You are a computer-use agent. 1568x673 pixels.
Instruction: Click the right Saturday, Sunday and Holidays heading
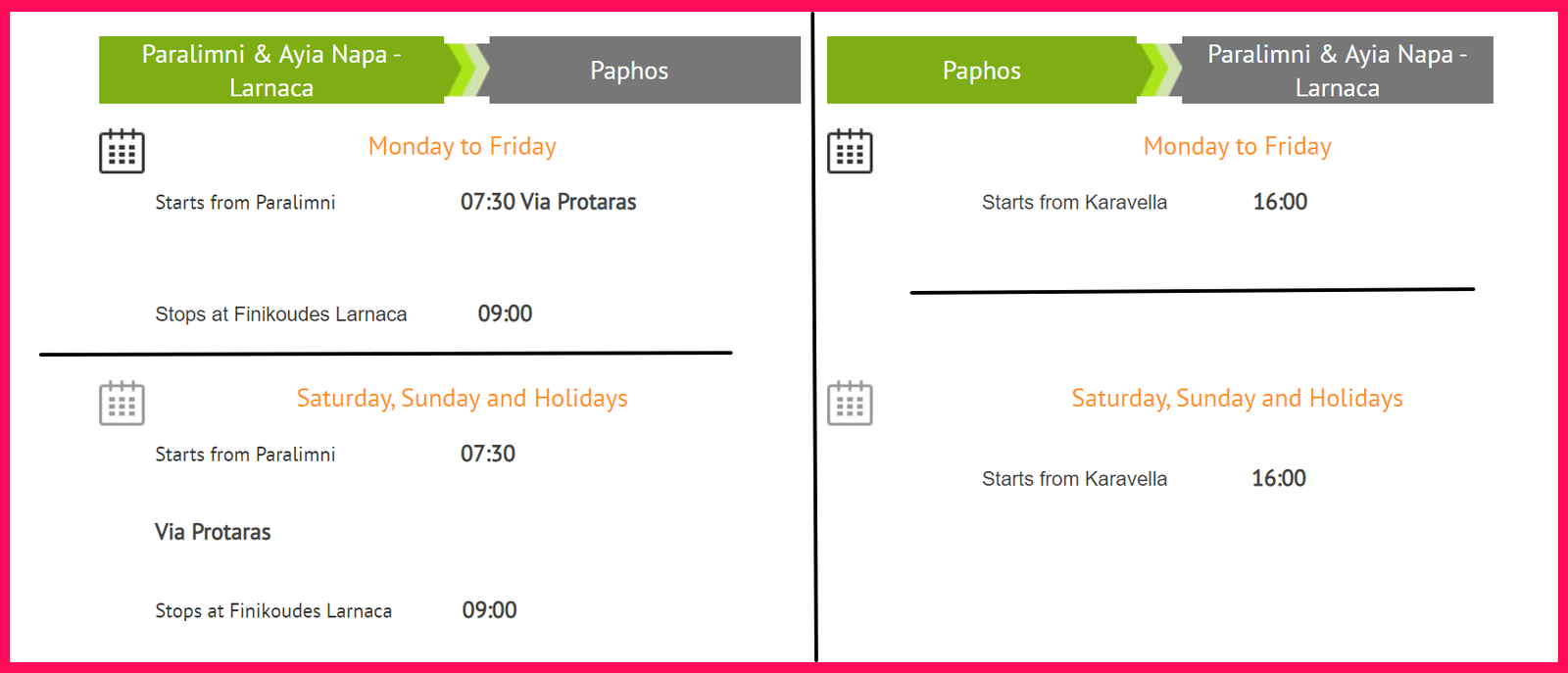[x=1237, y=399]
